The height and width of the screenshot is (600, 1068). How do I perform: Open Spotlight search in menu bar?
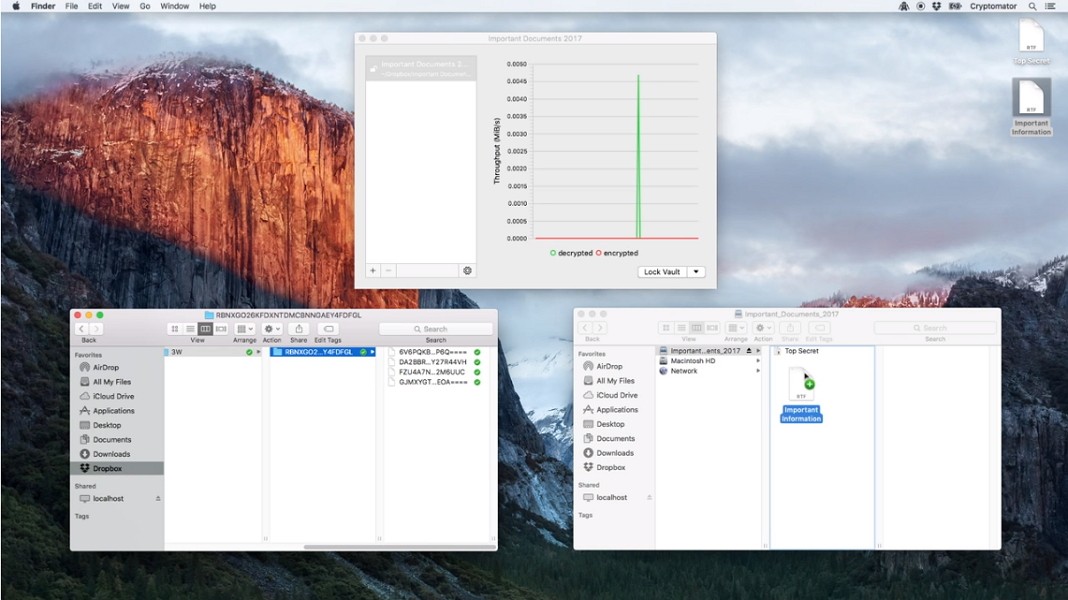tap(1033, 6)
